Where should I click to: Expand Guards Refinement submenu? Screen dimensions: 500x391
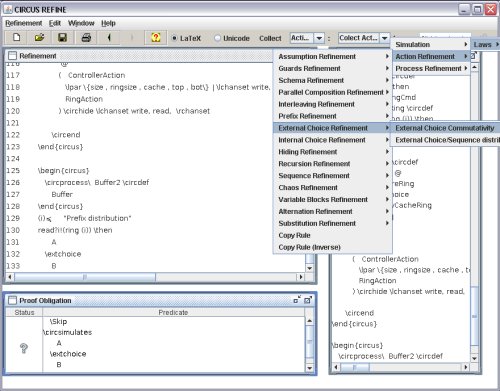click(x=333, y=68)
